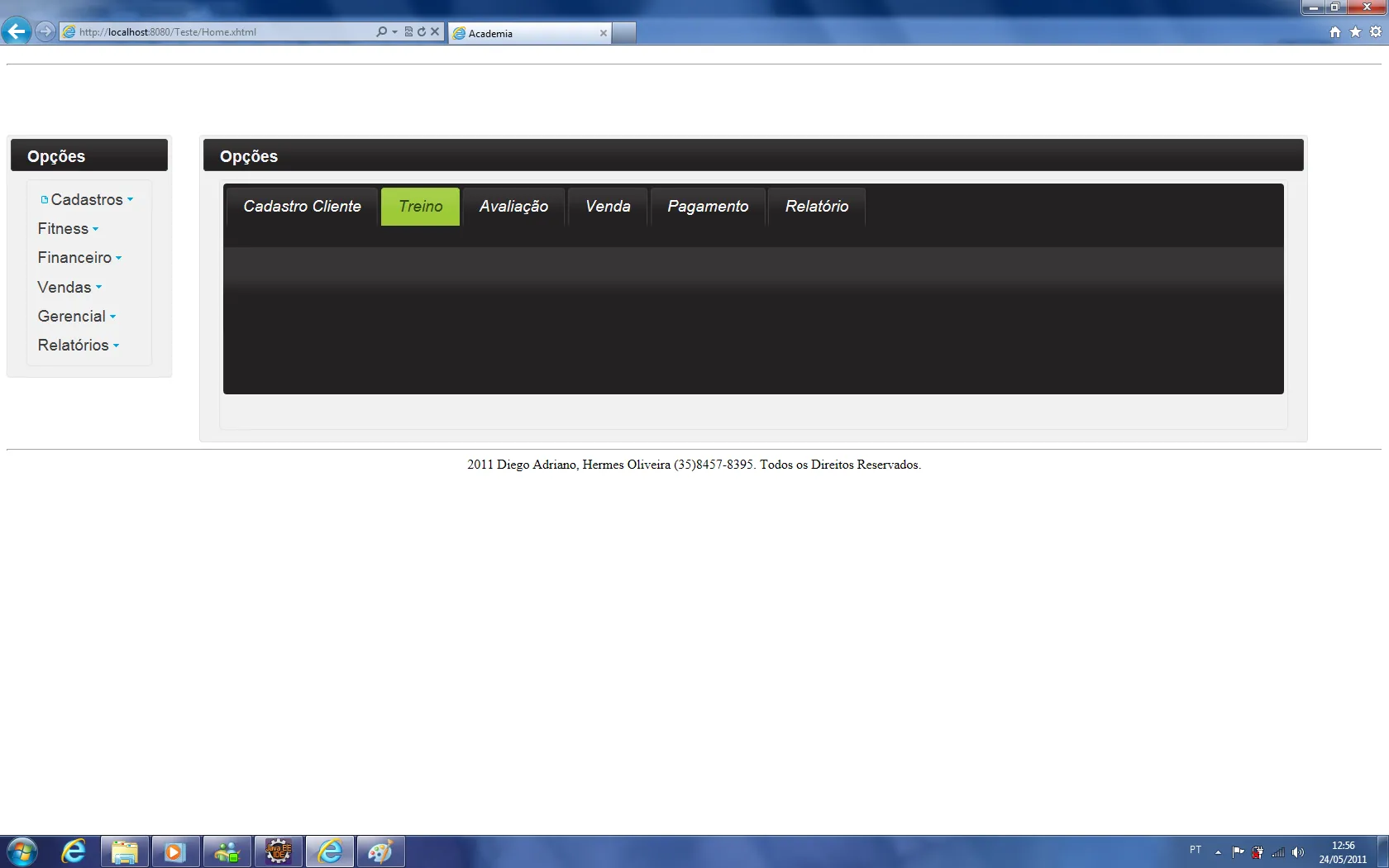Open the browser Home icon
This screenshot has width=1389, height=868.
click(1334, 31)
